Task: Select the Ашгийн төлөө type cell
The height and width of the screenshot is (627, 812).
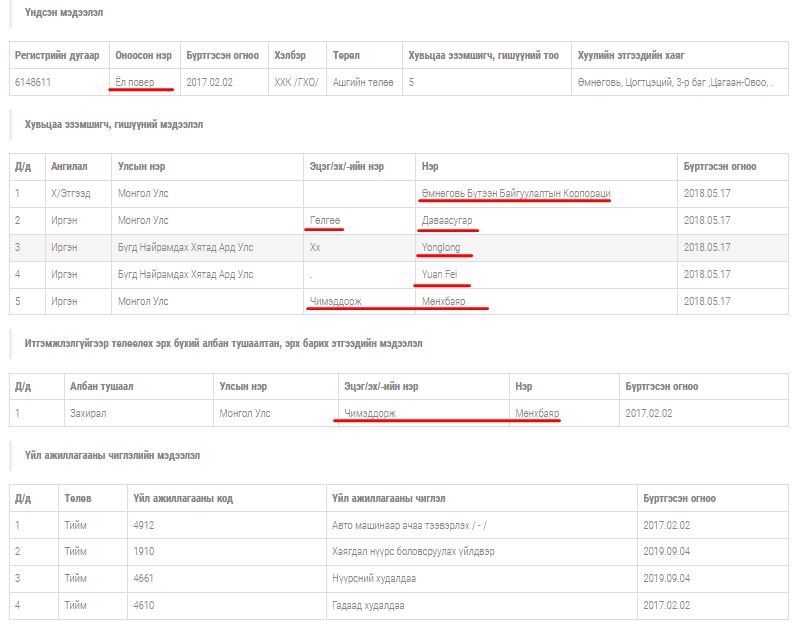Action: pyautogui.click(x=363, y=81)
